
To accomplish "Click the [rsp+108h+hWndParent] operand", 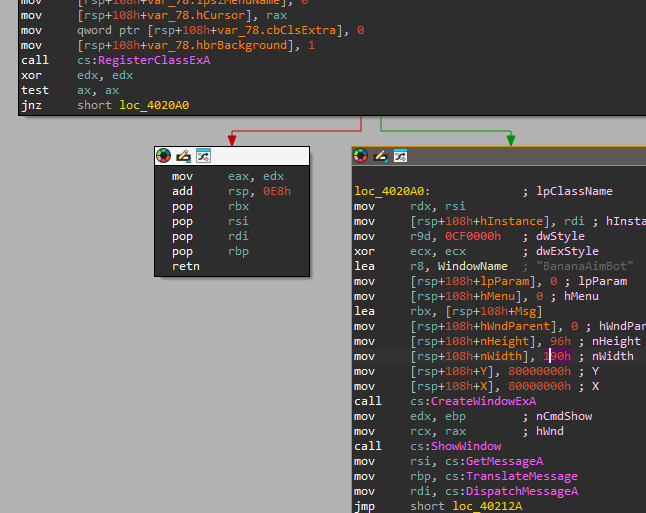I will [483, 326].
